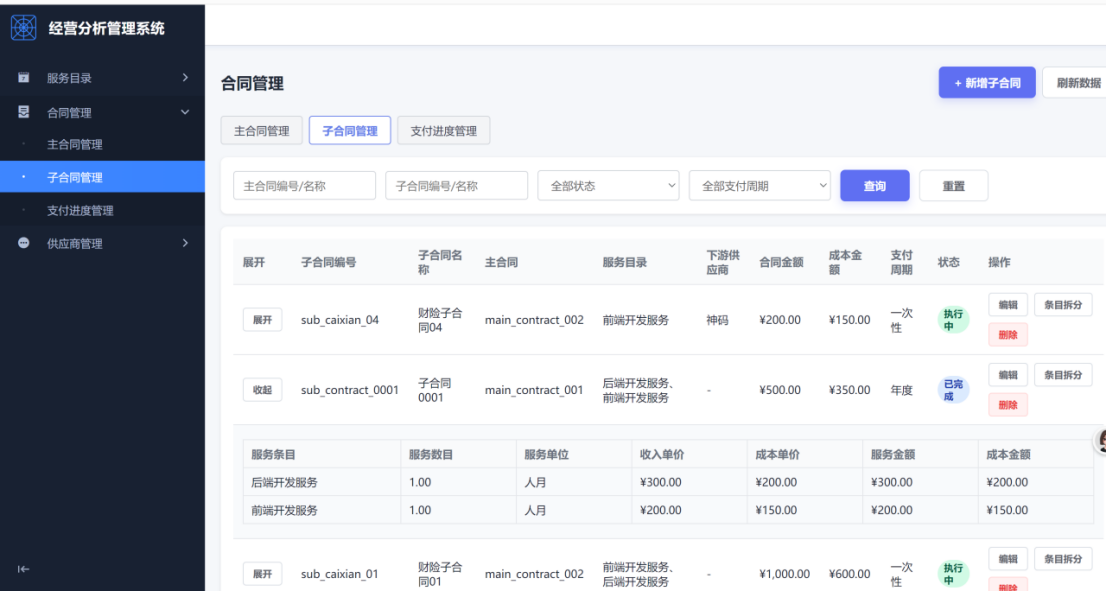
Task: Click the 查询 button
Action: (875, 186)
